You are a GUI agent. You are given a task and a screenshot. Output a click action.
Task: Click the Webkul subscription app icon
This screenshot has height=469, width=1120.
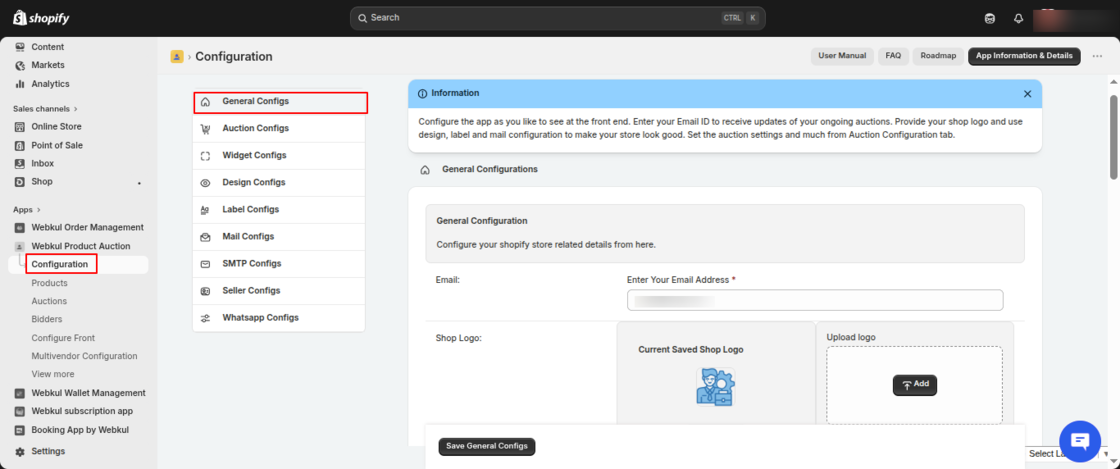[20, 412]
